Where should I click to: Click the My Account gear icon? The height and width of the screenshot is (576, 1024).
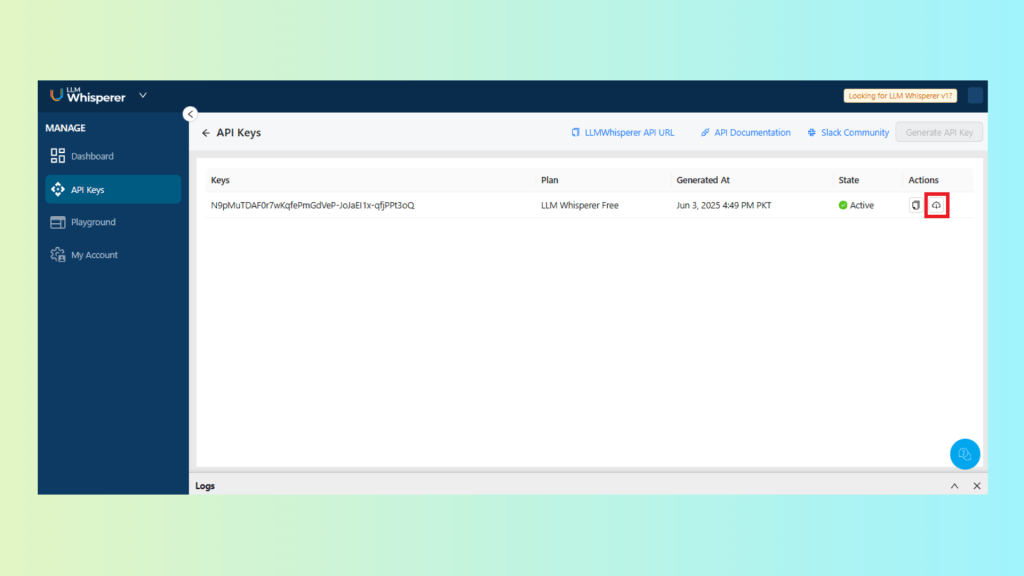57,255
